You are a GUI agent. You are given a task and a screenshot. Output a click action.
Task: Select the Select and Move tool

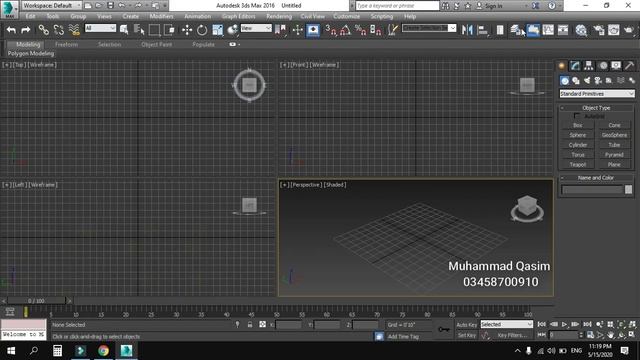pos(187,30)
